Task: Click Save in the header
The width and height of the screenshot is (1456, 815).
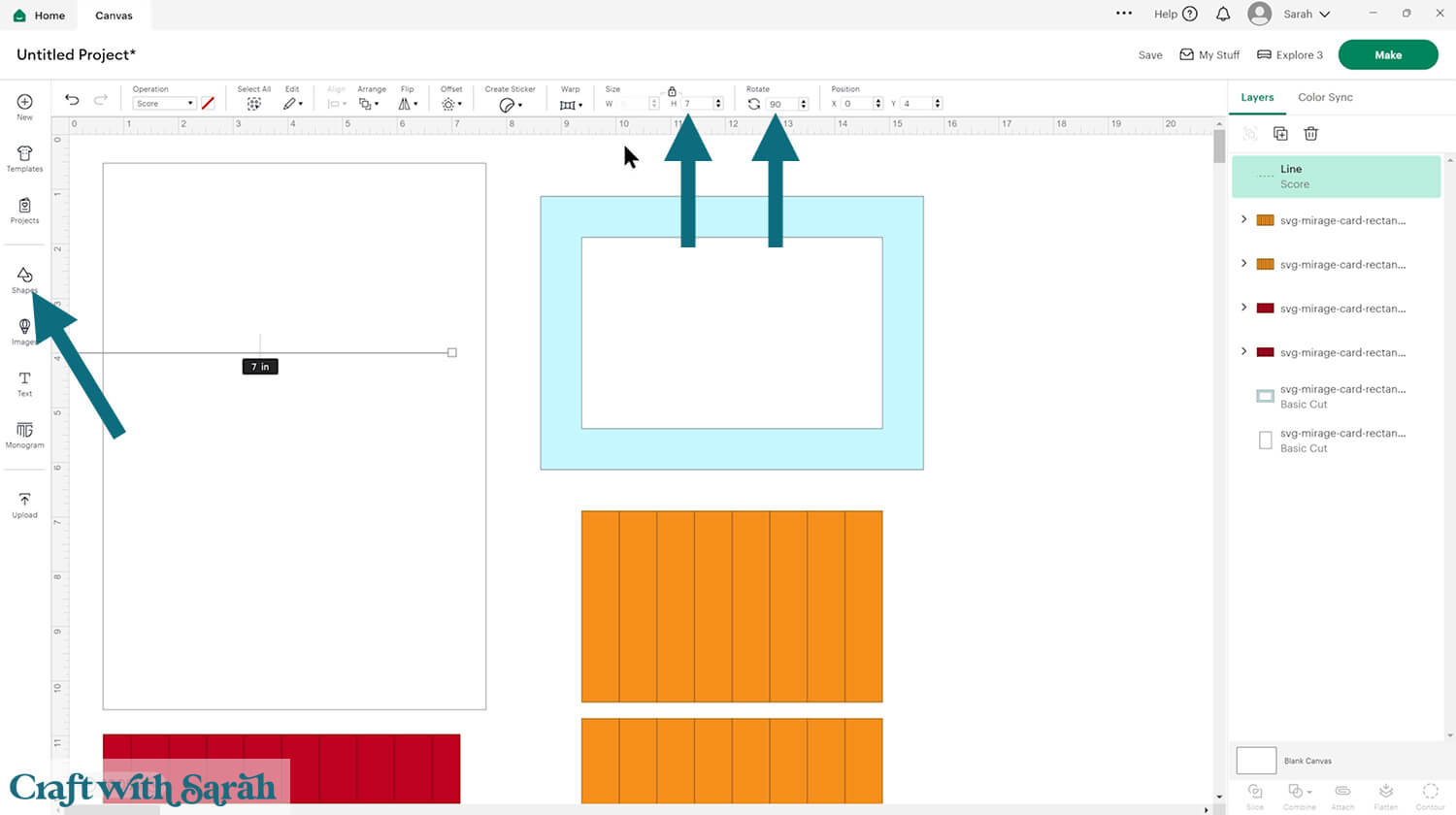Action: click(x=1150, y=55)
